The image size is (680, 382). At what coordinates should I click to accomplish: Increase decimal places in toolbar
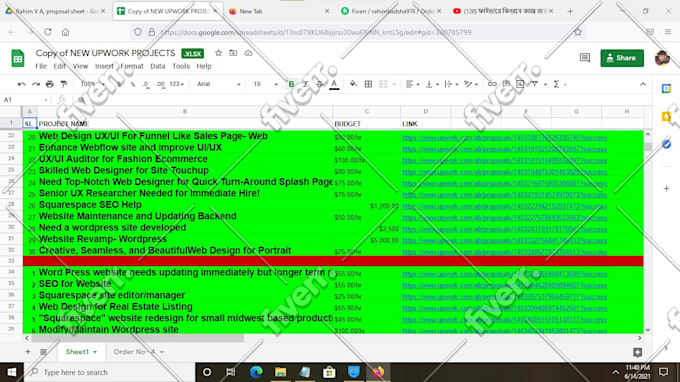tap(160, 84)
